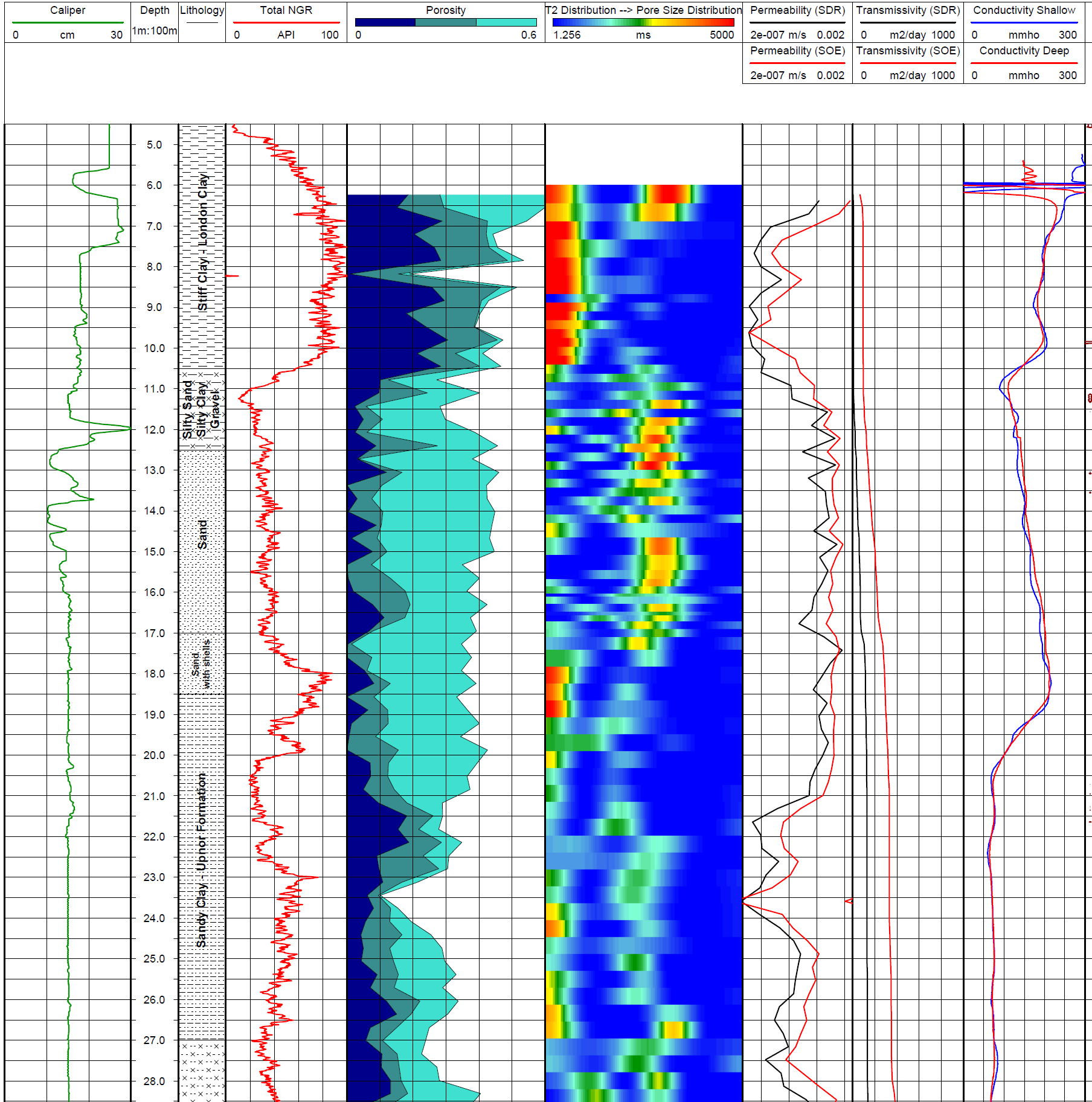Select the Stiff Clay - London Clay lithology label

(x=202, y=242)
